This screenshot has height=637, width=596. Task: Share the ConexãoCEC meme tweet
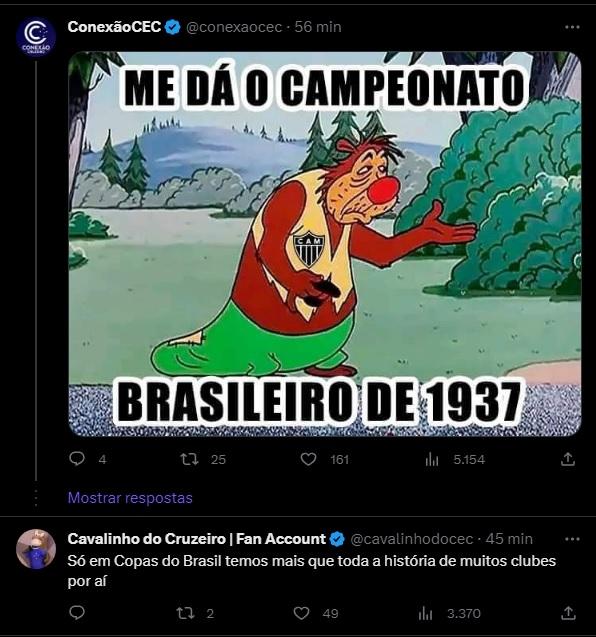point(568,459)
